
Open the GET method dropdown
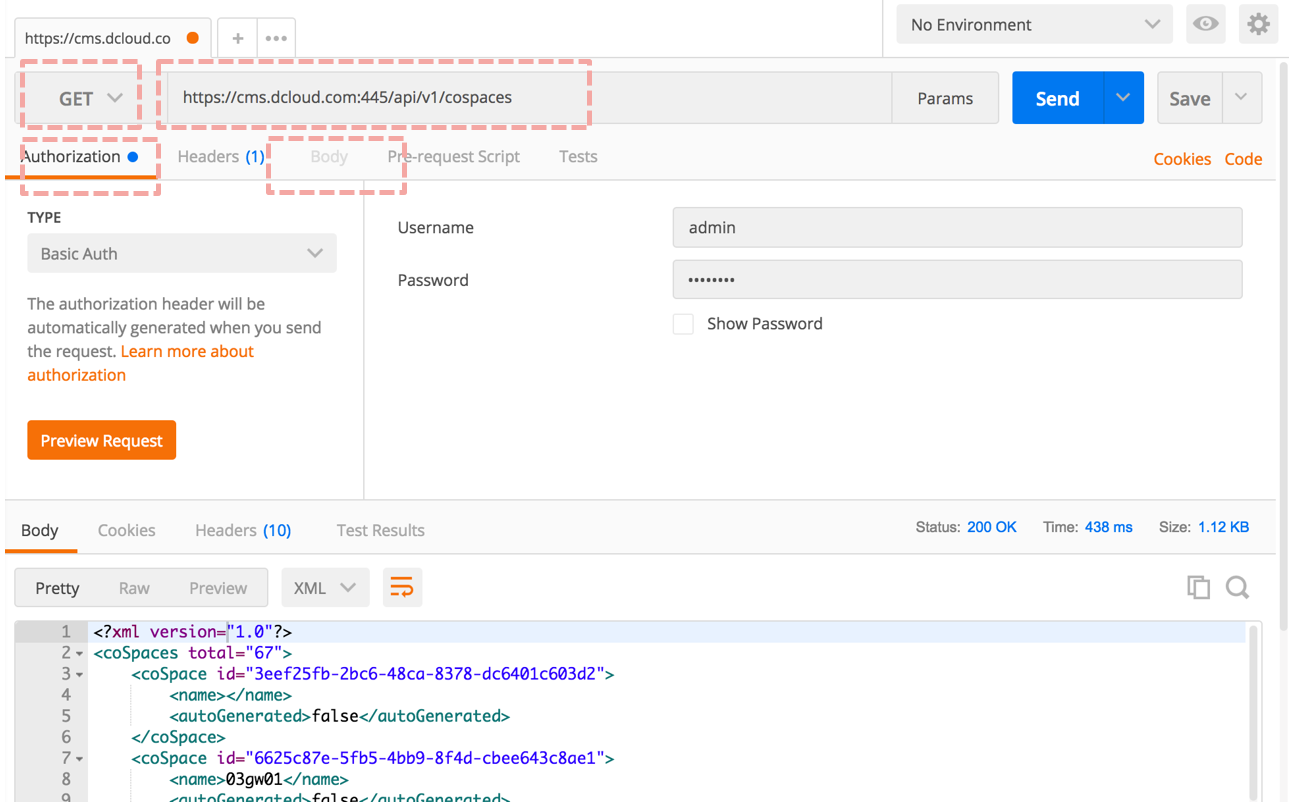[x=90, y=98]
